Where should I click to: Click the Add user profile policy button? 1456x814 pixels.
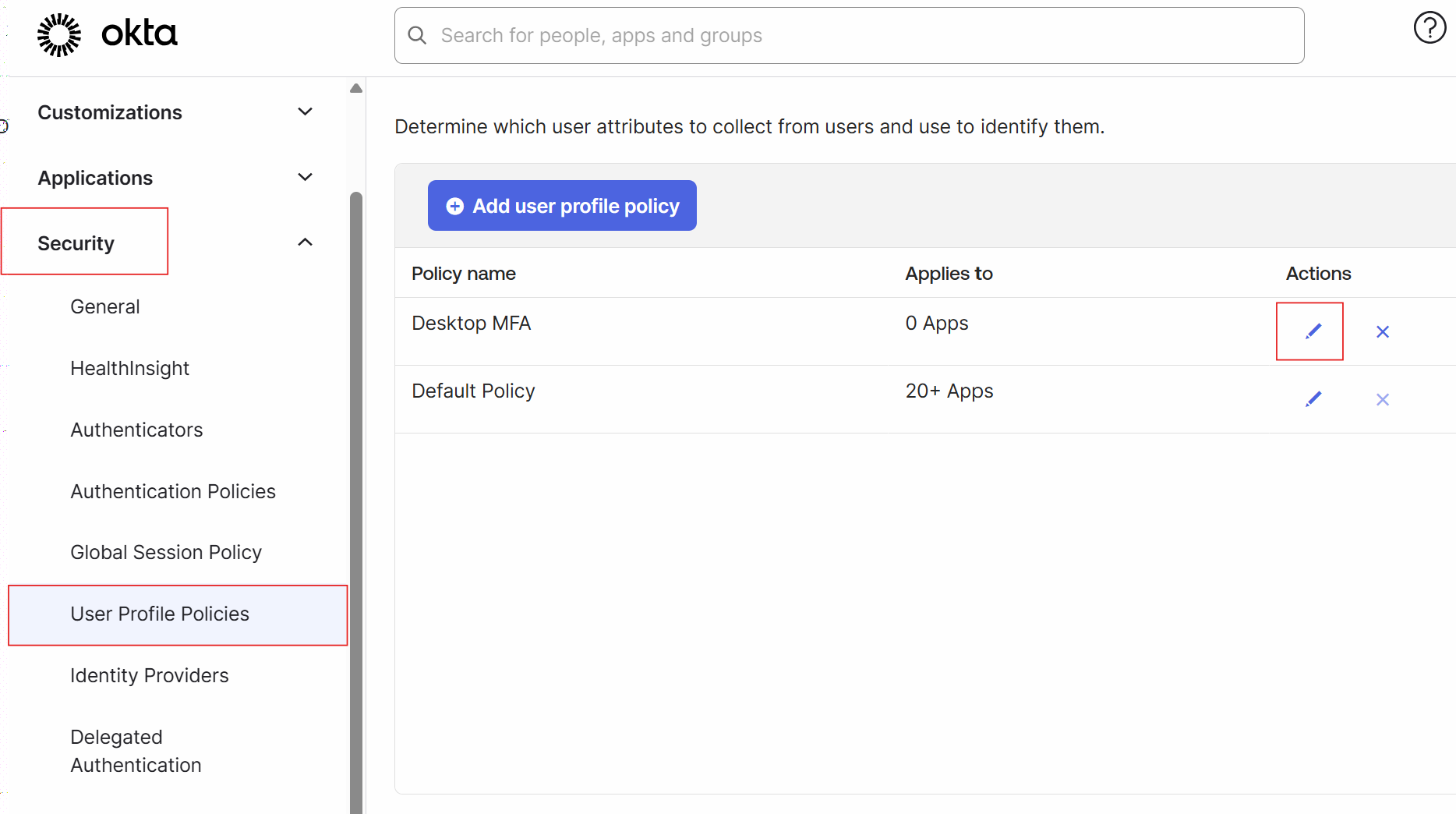561,205
